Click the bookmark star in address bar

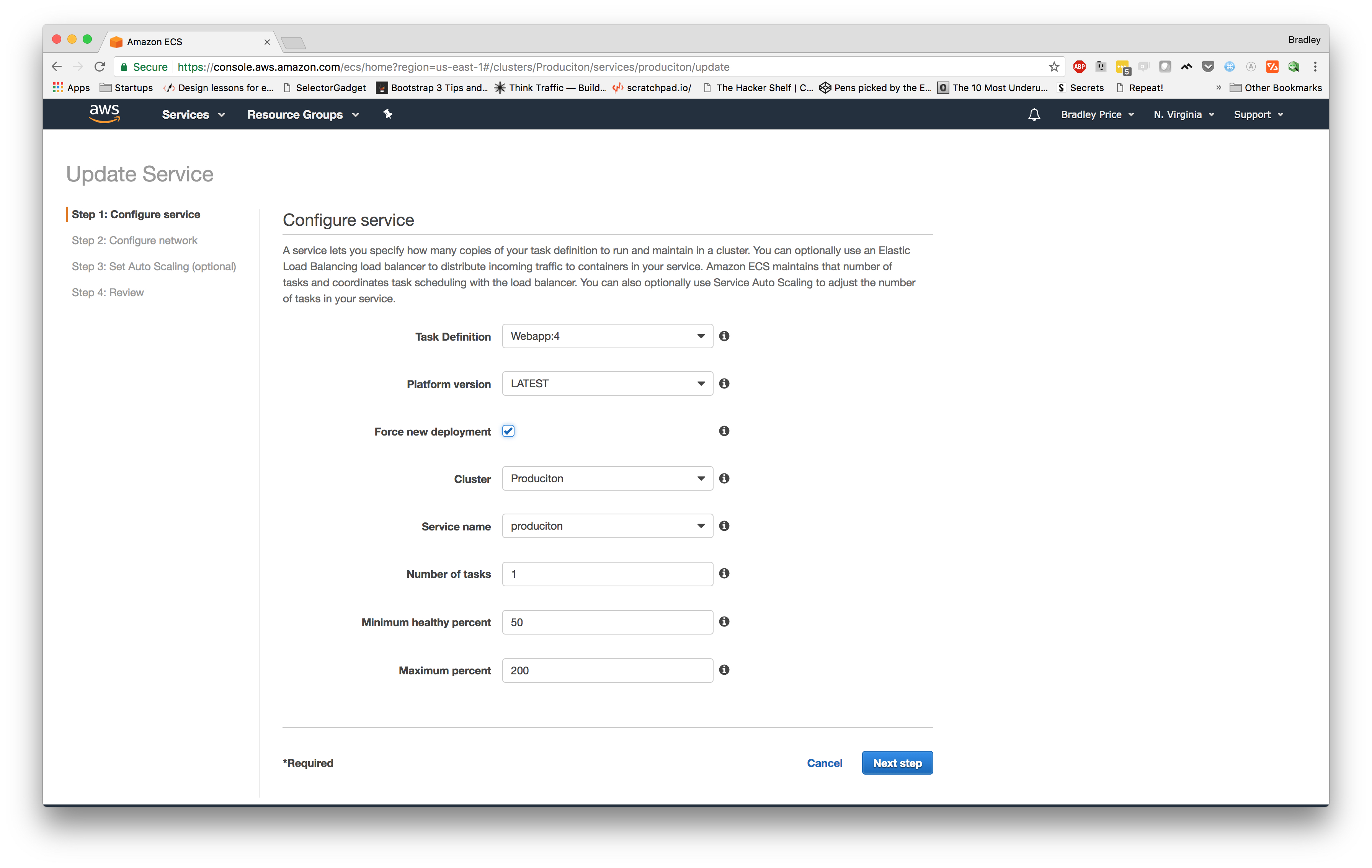1053,67
